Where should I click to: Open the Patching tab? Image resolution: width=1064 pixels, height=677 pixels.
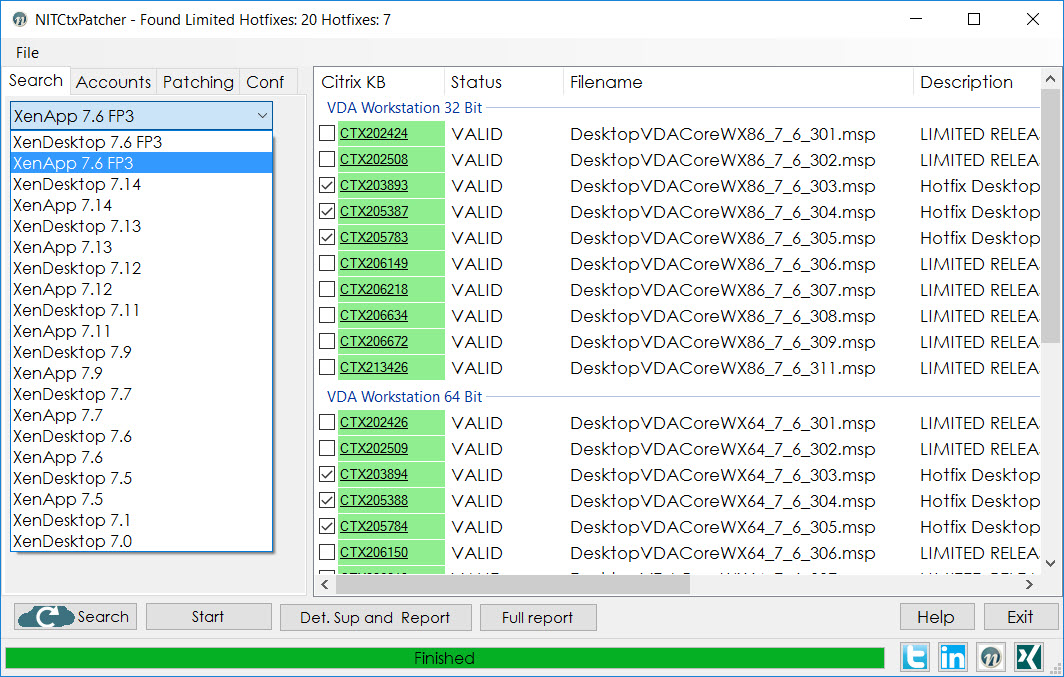[x=198, y=82]
